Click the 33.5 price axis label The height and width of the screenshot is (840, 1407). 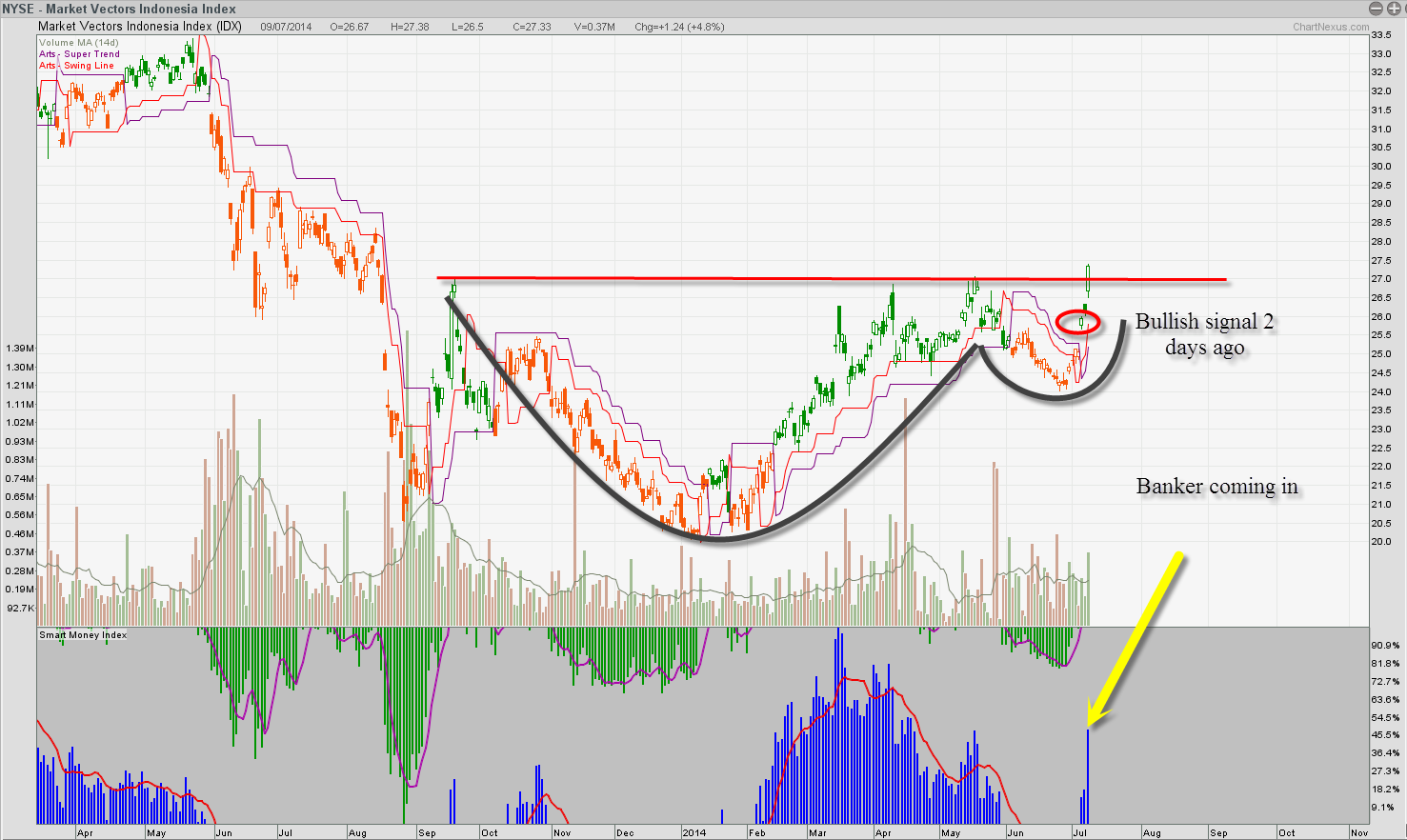tap(1380, 35)
